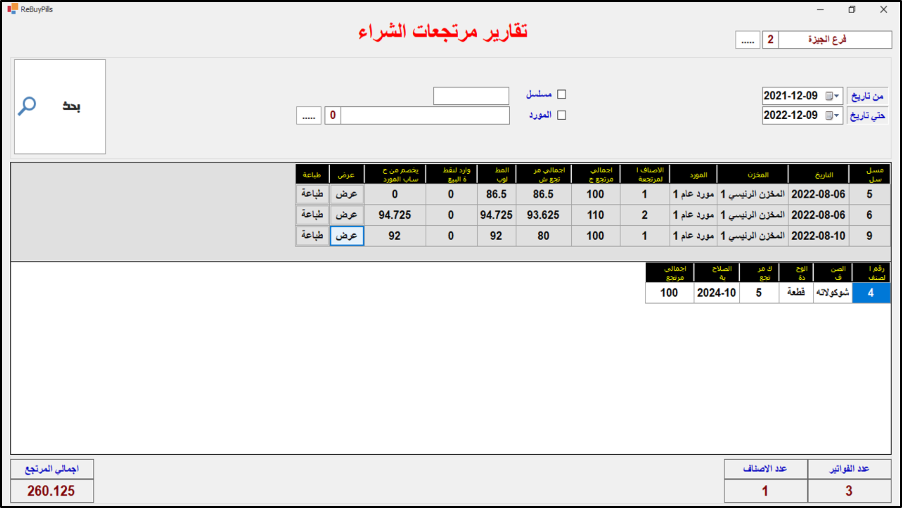Screen dimensions: 902x508
Task: Click the browse button beside the branch field
Action: click(748, 40)
